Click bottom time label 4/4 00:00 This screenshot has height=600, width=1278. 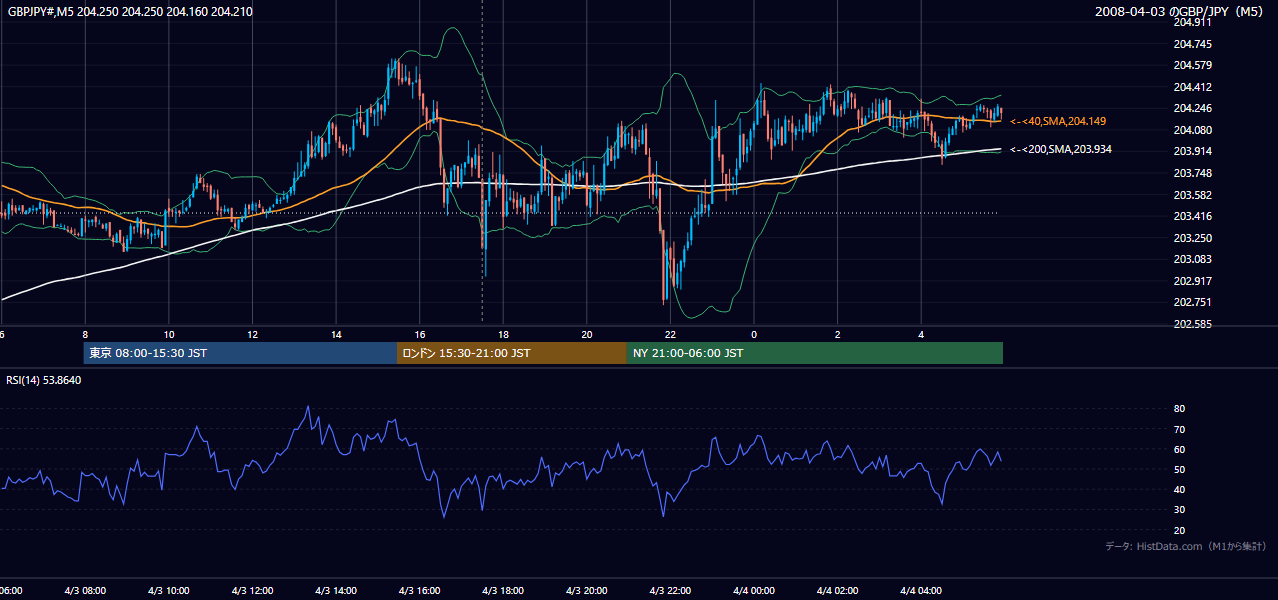(753, 591)
